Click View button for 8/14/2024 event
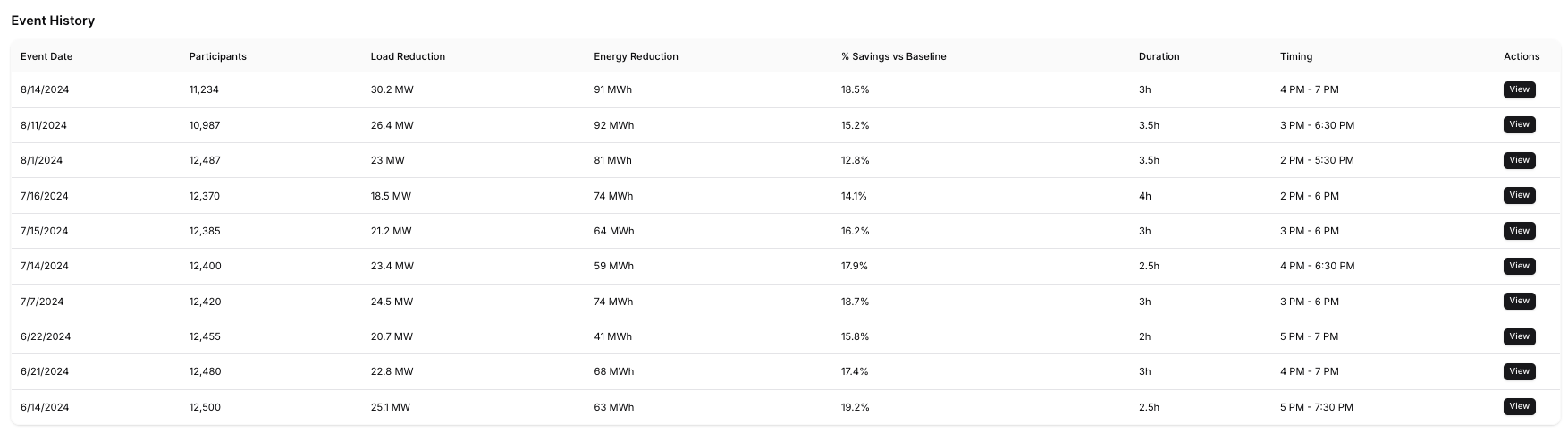1568x434 pixels. (1519, 89)
